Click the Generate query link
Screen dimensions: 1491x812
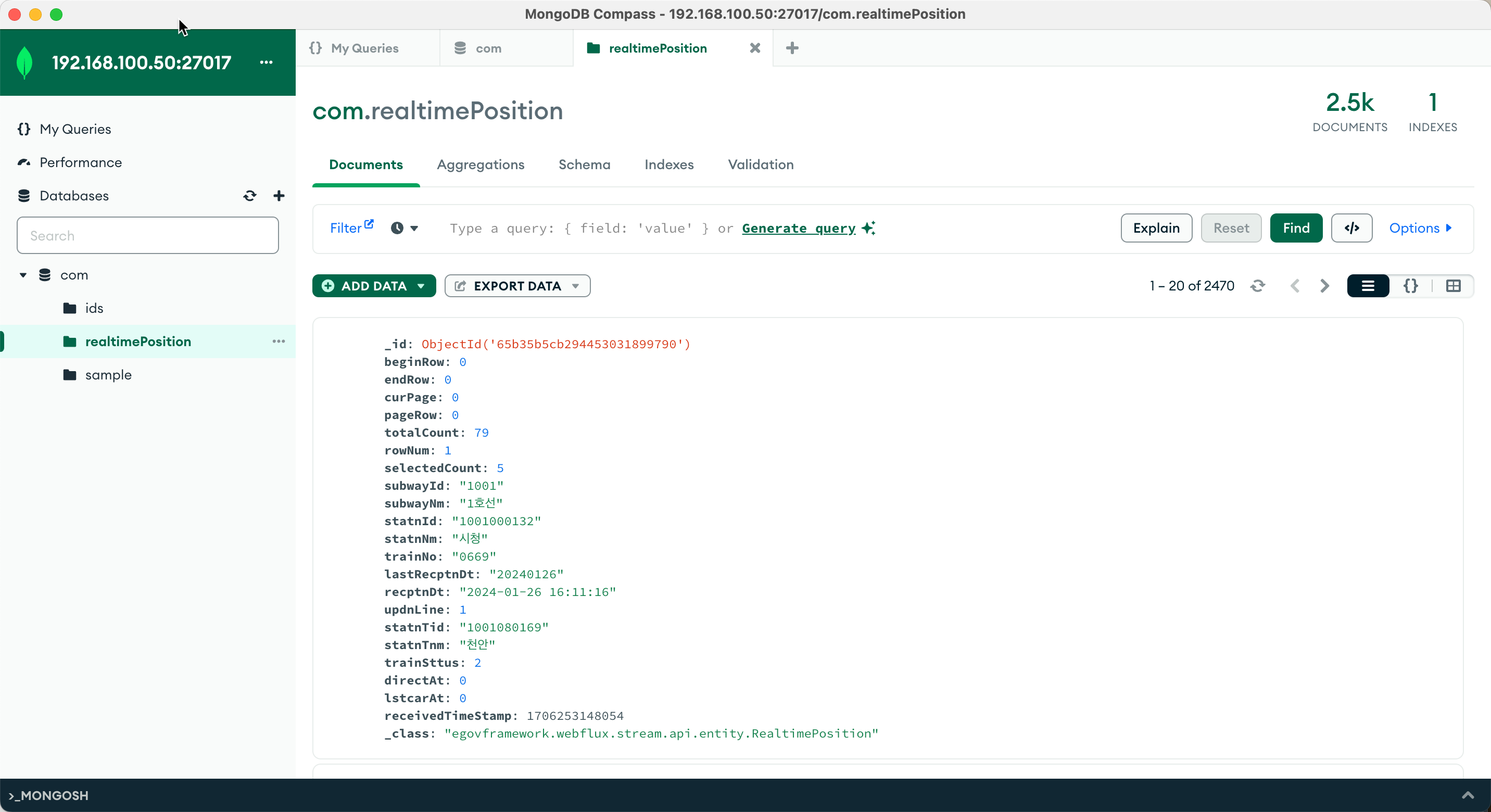[x=798, y=228]
